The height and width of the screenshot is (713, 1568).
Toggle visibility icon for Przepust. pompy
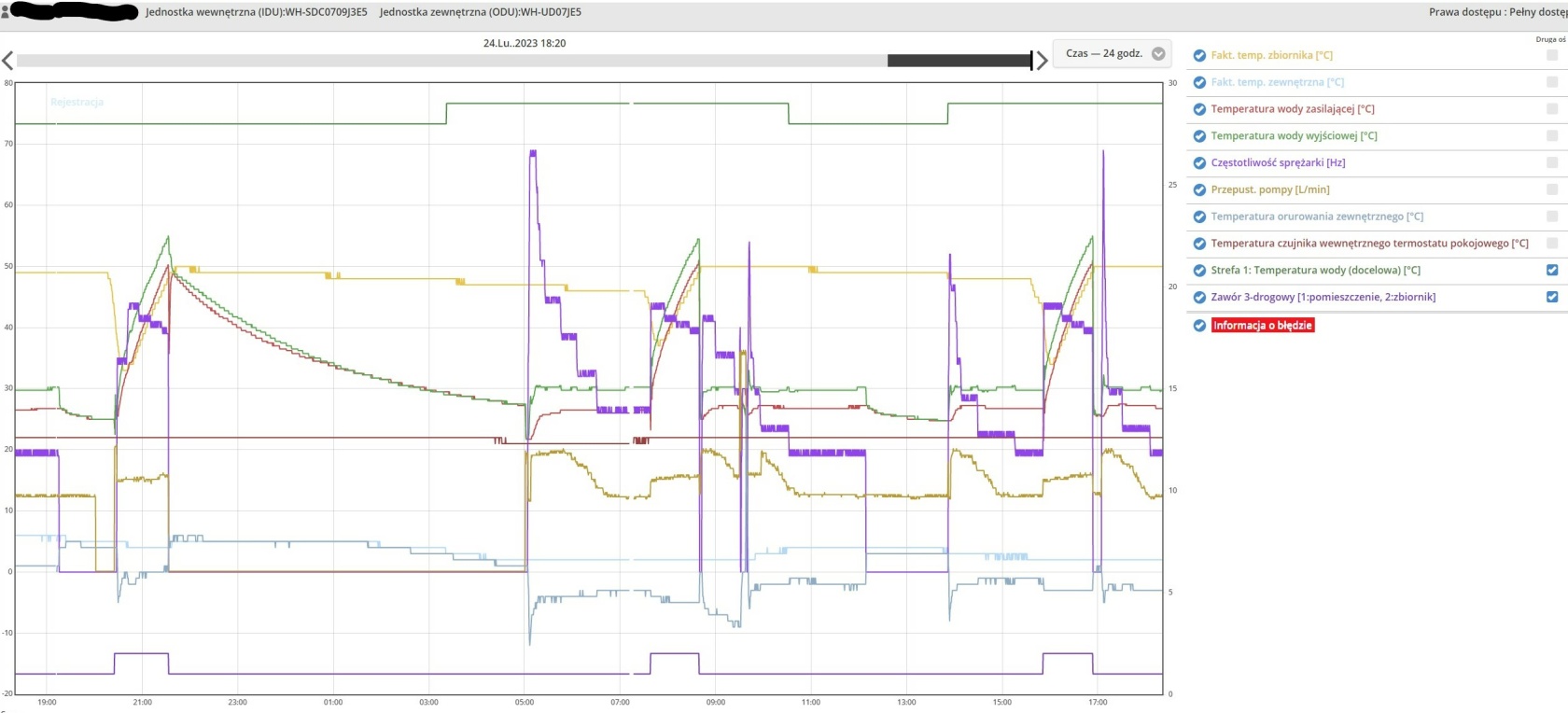[1199, 189]
